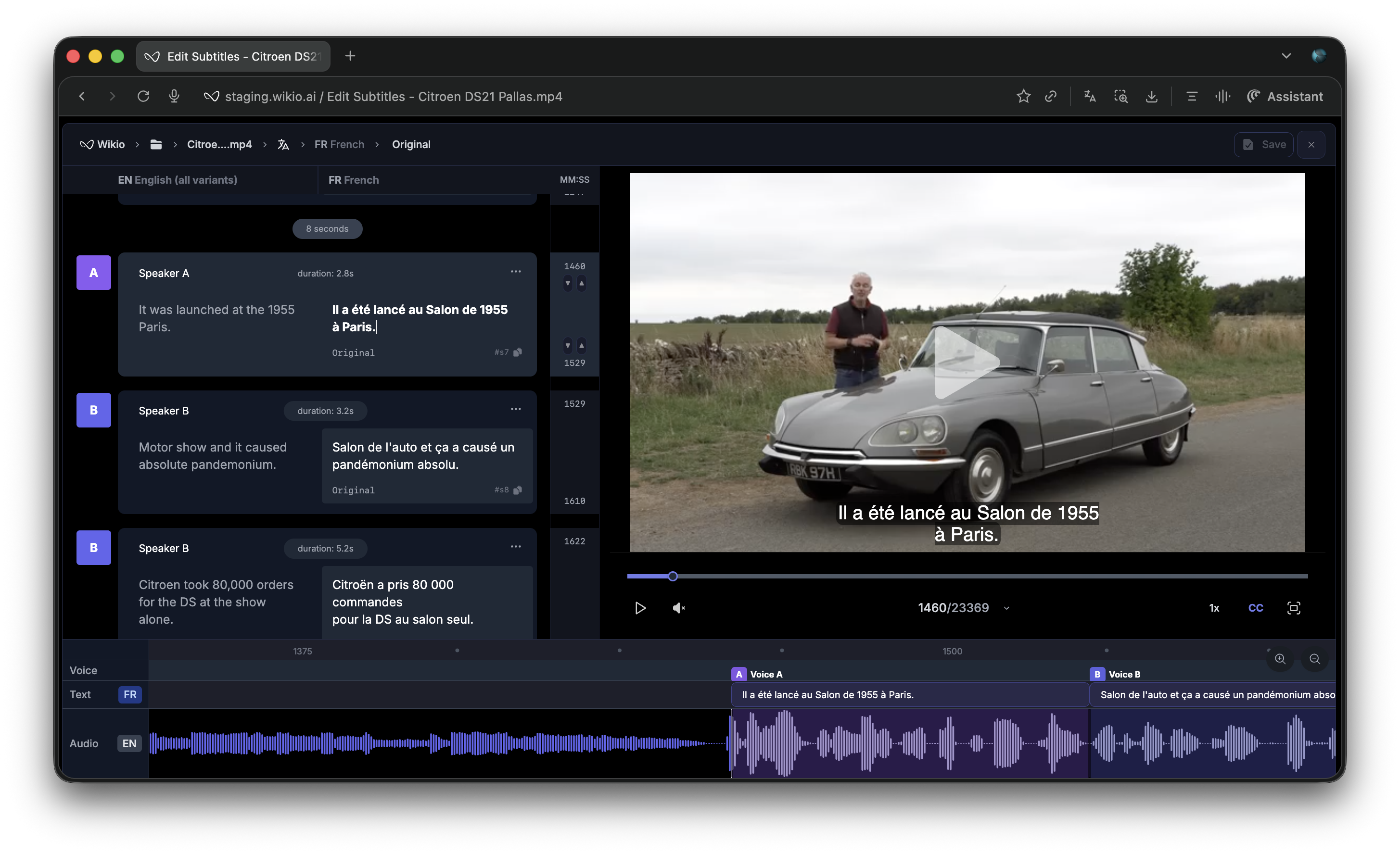Click the copy icon next to #s7
The height and width of the screenshot is (854, 1400).
(x=518, y=352)
